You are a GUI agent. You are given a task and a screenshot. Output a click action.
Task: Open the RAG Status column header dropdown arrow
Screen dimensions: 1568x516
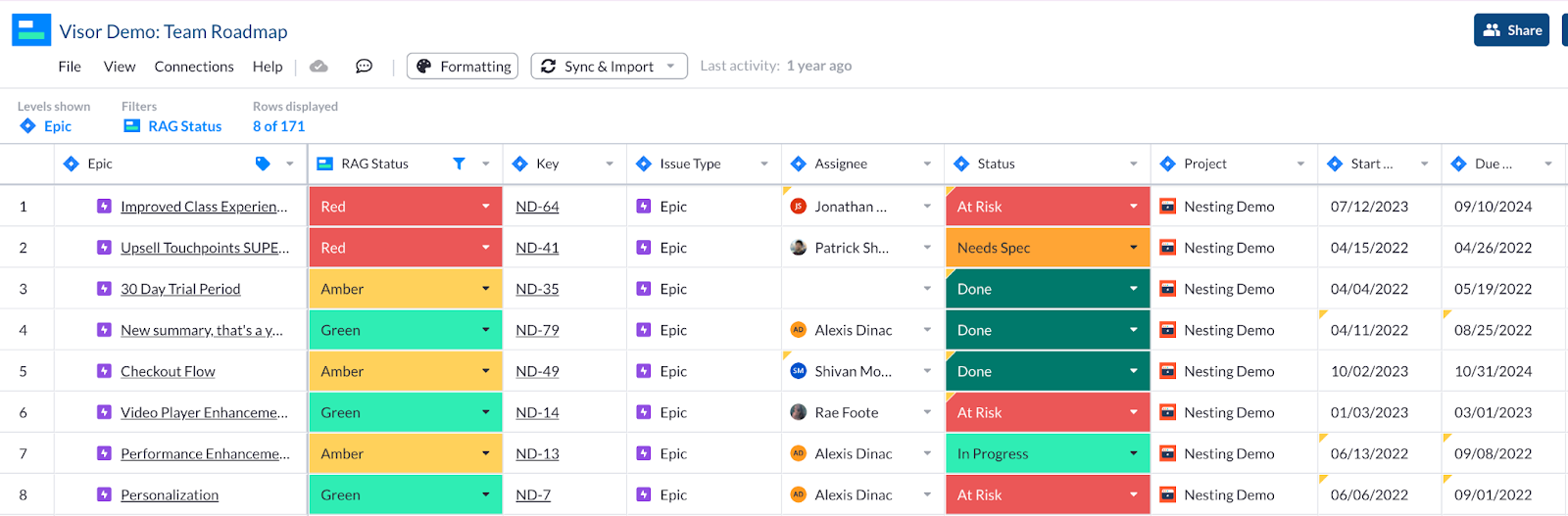486,164
